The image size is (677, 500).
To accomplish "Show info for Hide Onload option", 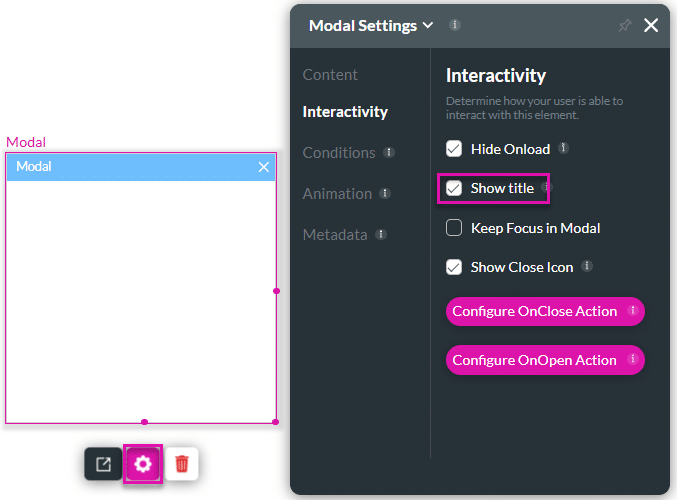I will 563,148.
